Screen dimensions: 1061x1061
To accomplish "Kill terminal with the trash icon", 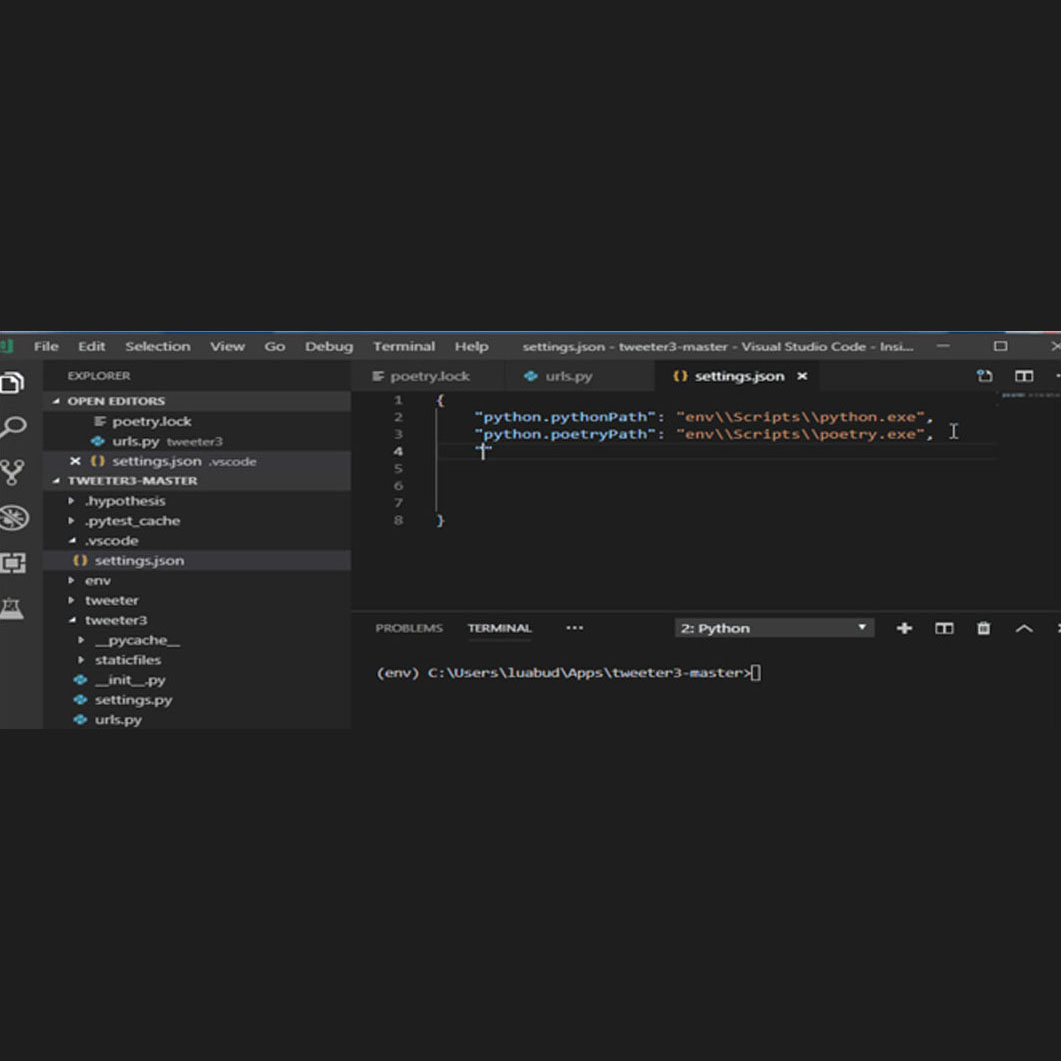I will [984, 628].
